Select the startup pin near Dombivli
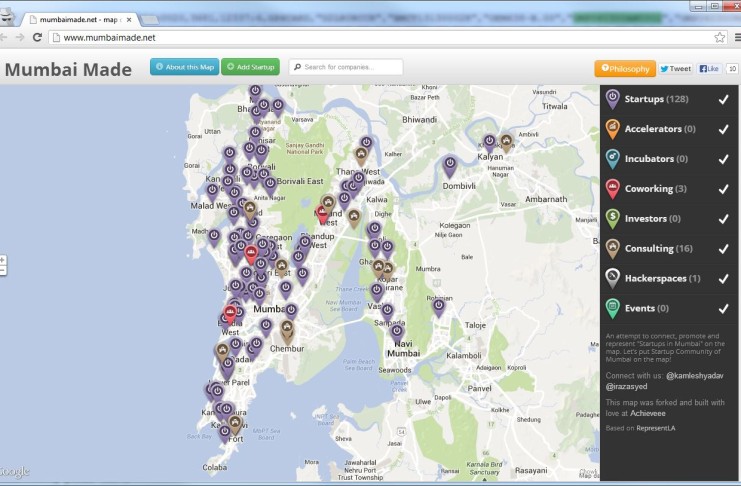Image resolution: width=741 pixels, height=486 pixels. tap(450, 166)
